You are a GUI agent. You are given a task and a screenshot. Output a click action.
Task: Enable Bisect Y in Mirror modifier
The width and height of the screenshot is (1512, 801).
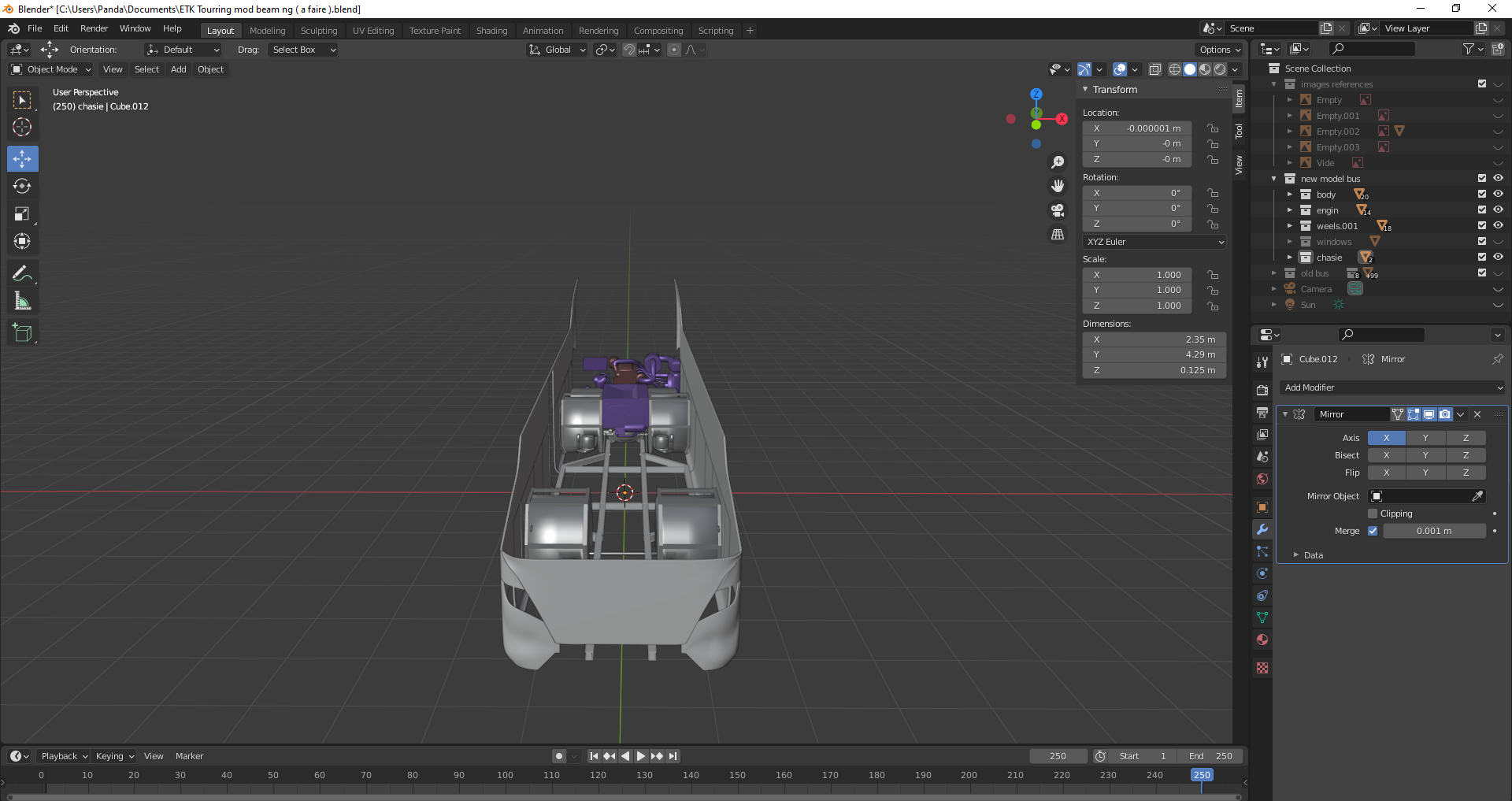[x=1425, y=455]
